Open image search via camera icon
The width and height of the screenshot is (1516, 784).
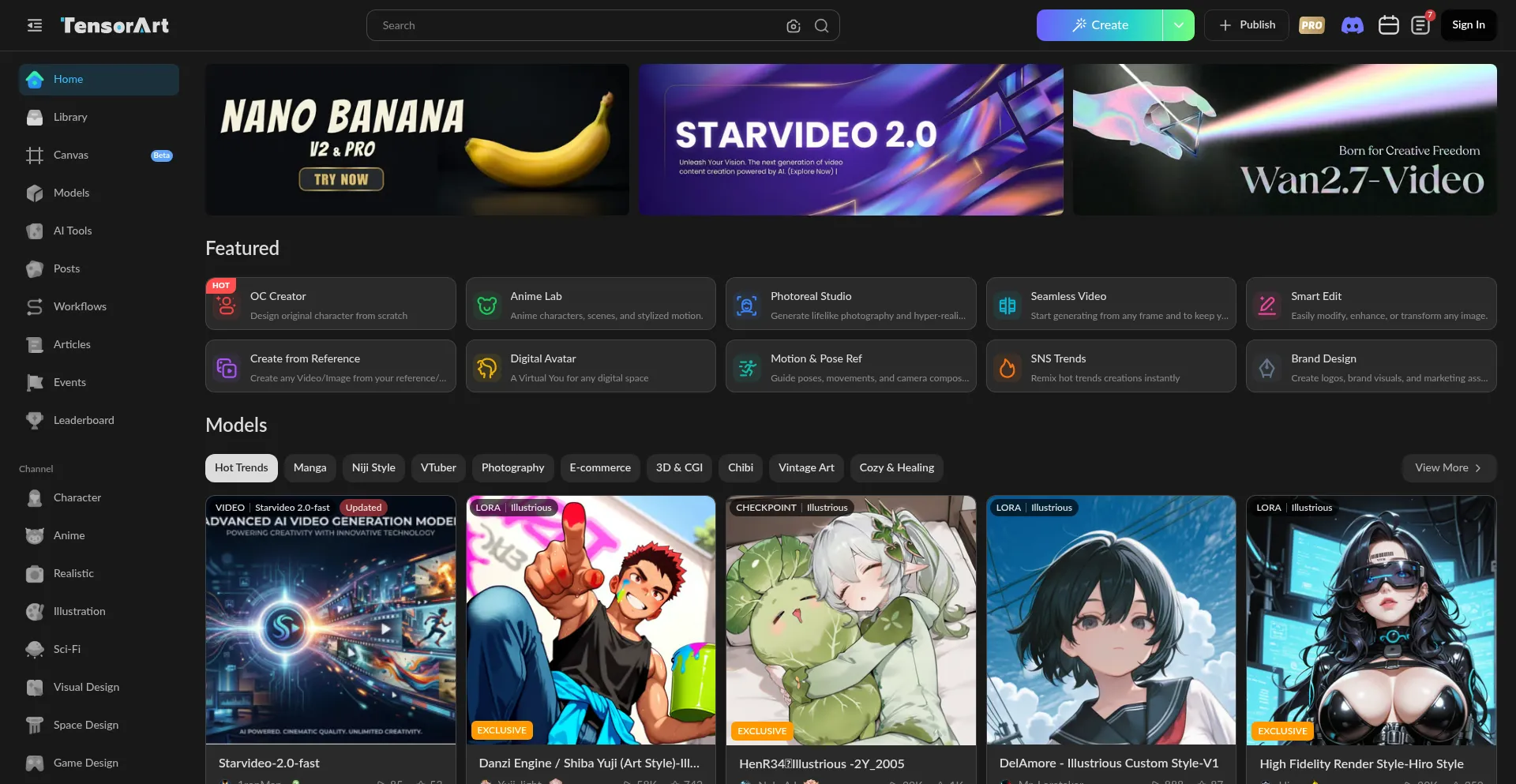(794, 26)
